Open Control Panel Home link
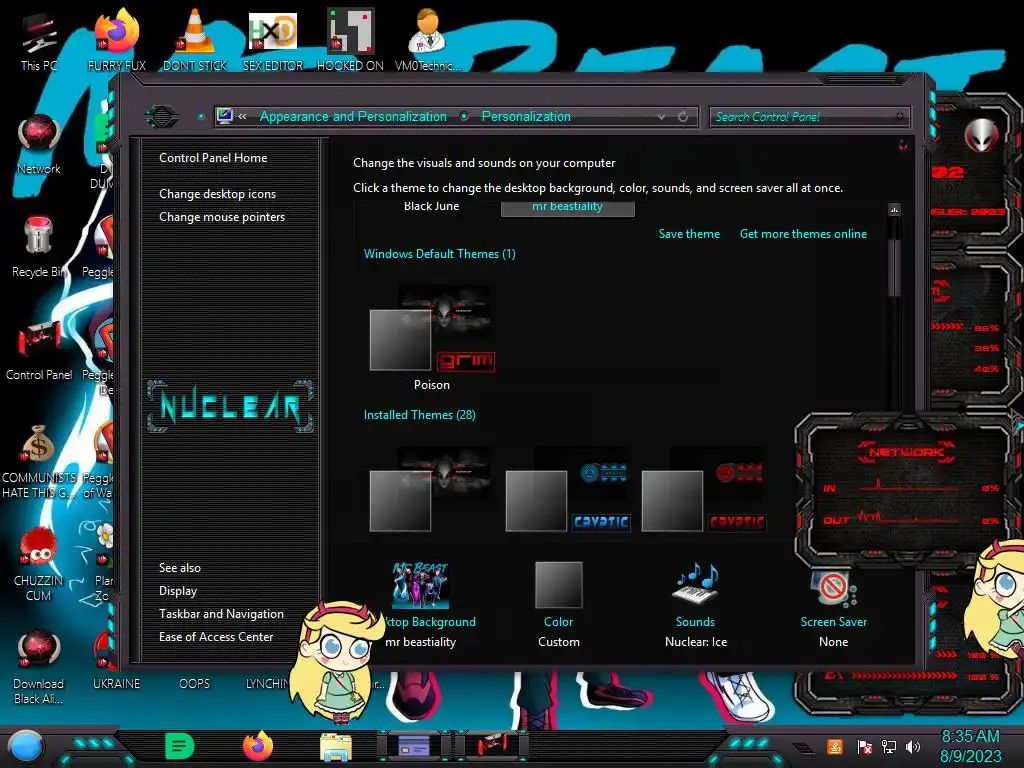1024x768 pixels. pos(213,158)
